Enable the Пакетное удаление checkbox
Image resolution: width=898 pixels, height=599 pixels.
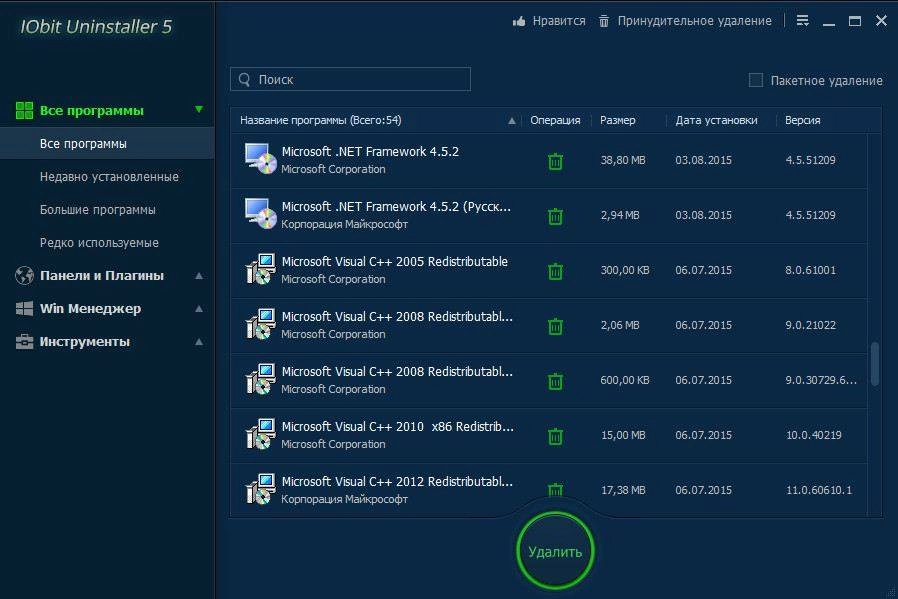(755, 80)
